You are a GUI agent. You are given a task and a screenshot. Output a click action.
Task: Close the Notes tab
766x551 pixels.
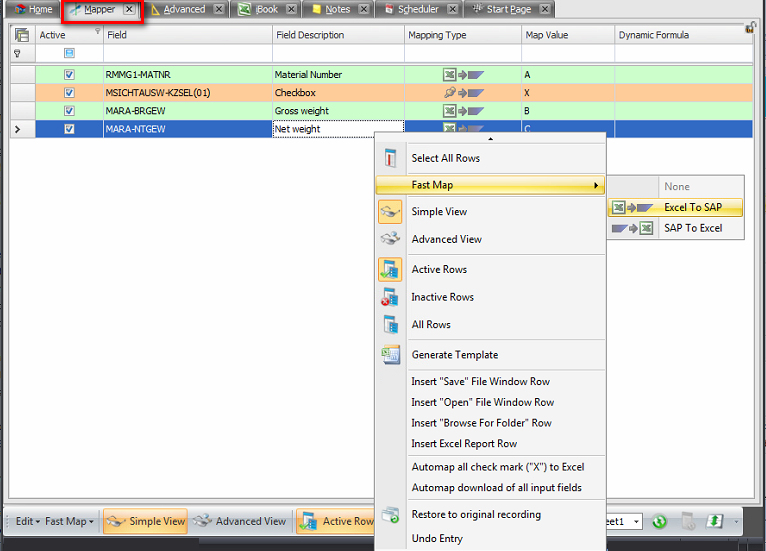point(364,9)
